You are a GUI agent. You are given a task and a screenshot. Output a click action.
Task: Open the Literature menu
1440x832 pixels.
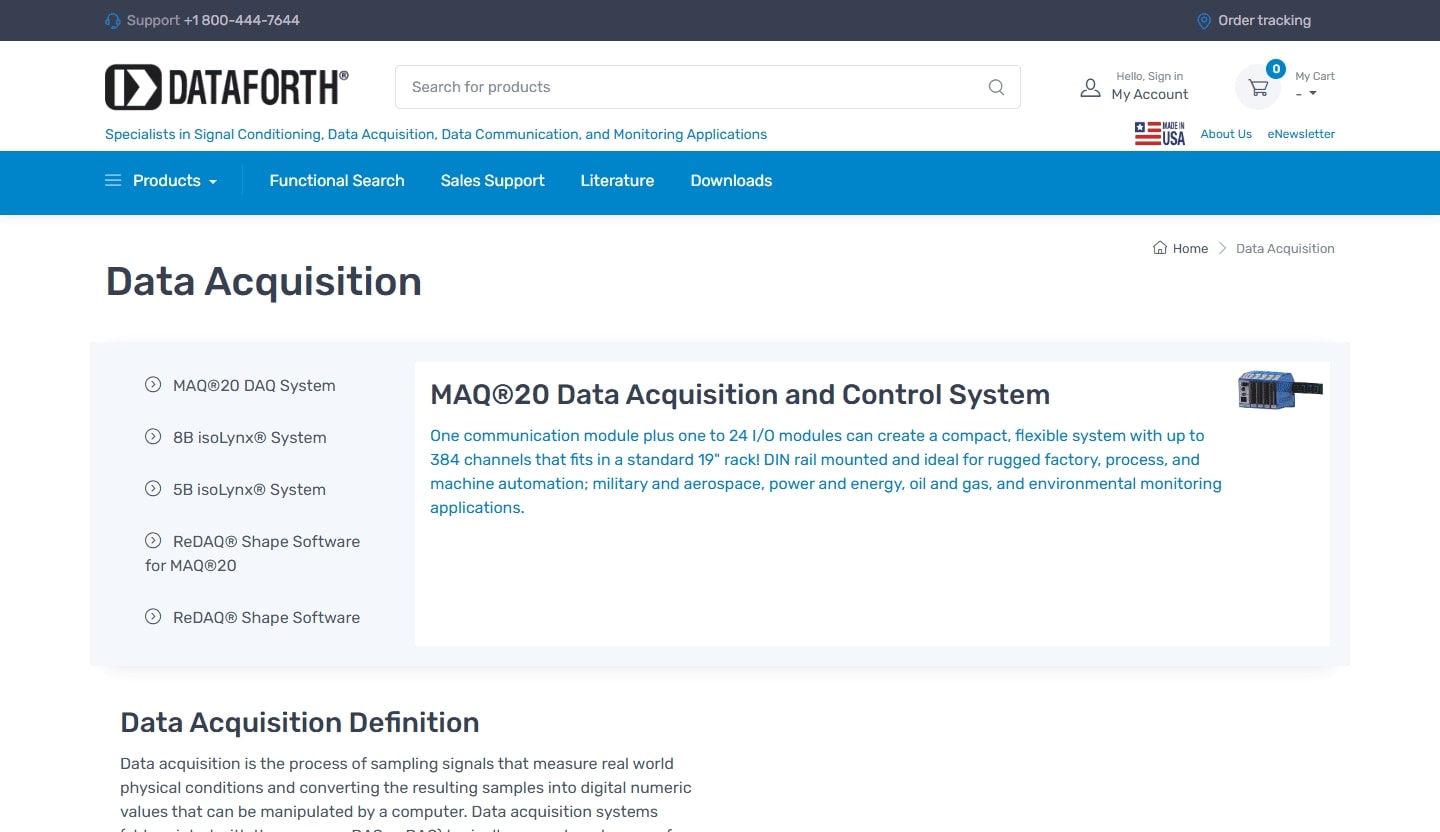617,181
